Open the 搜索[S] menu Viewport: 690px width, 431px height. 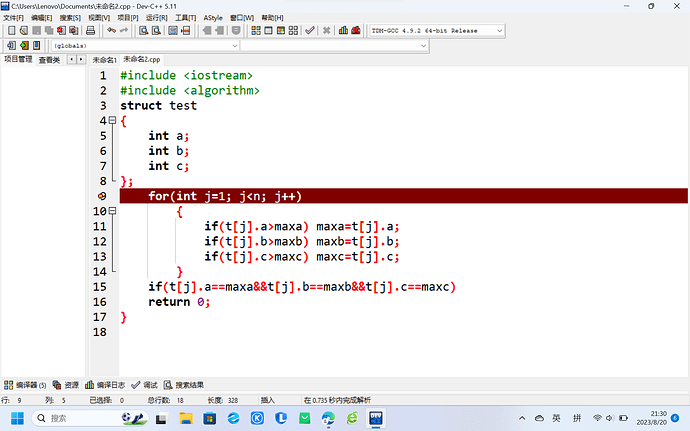pos(70,18)
